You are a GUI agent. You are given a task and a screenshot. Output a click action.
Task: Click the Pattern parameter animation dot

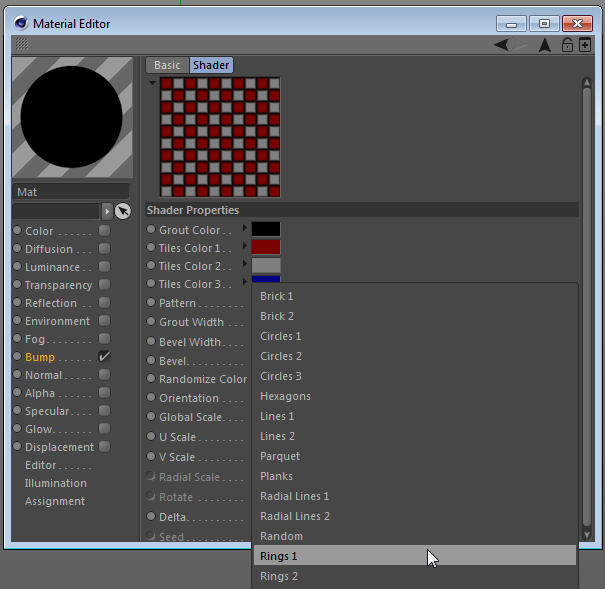point(151,302)
